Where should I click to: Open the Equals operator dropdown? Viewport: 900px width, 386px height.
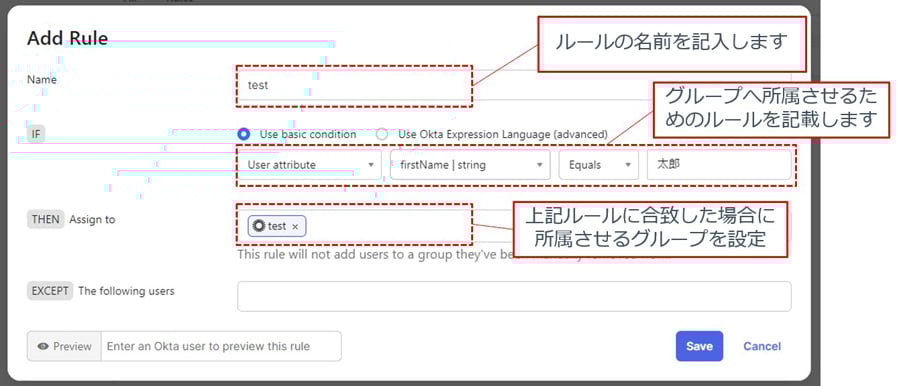tap(599, 165)
